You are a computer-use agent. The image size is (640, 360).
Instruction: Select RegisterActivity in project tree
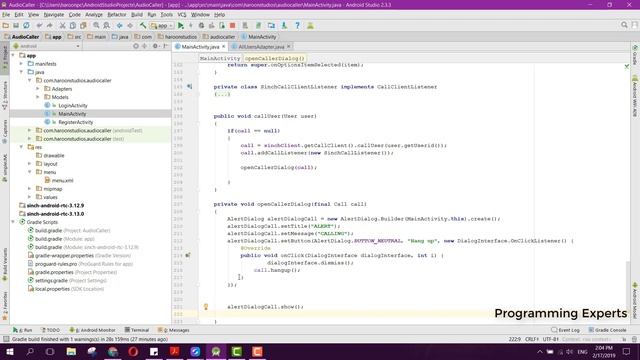tap(76, 122)
